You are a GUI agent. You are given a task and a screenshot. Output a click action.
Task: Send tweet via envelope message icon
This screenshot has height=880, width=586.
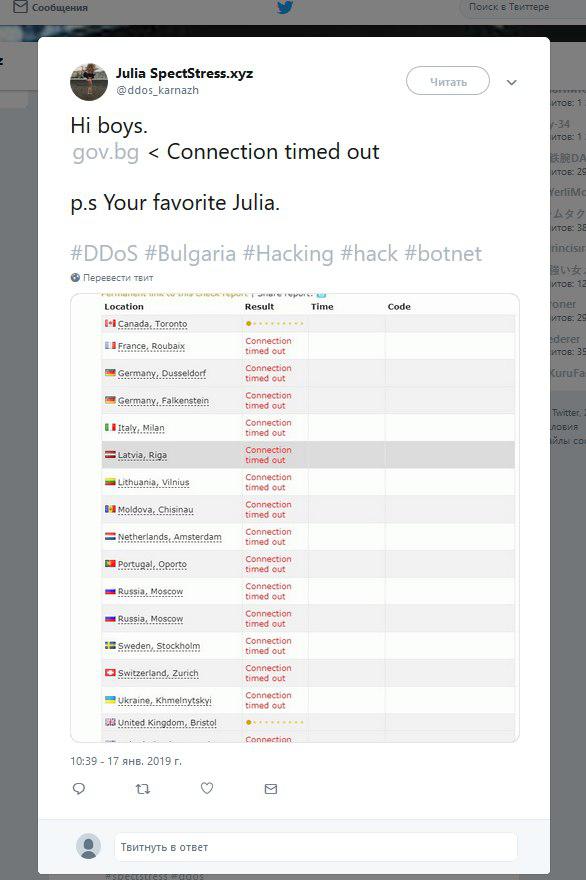(x=271, y=789)
